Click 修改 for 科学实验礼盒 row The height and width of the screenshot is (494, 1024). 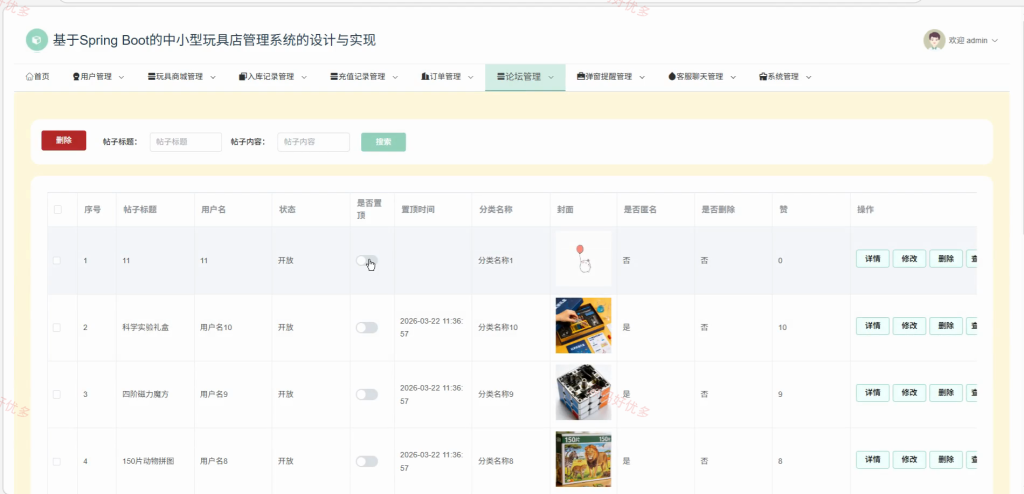coord(909,326)
